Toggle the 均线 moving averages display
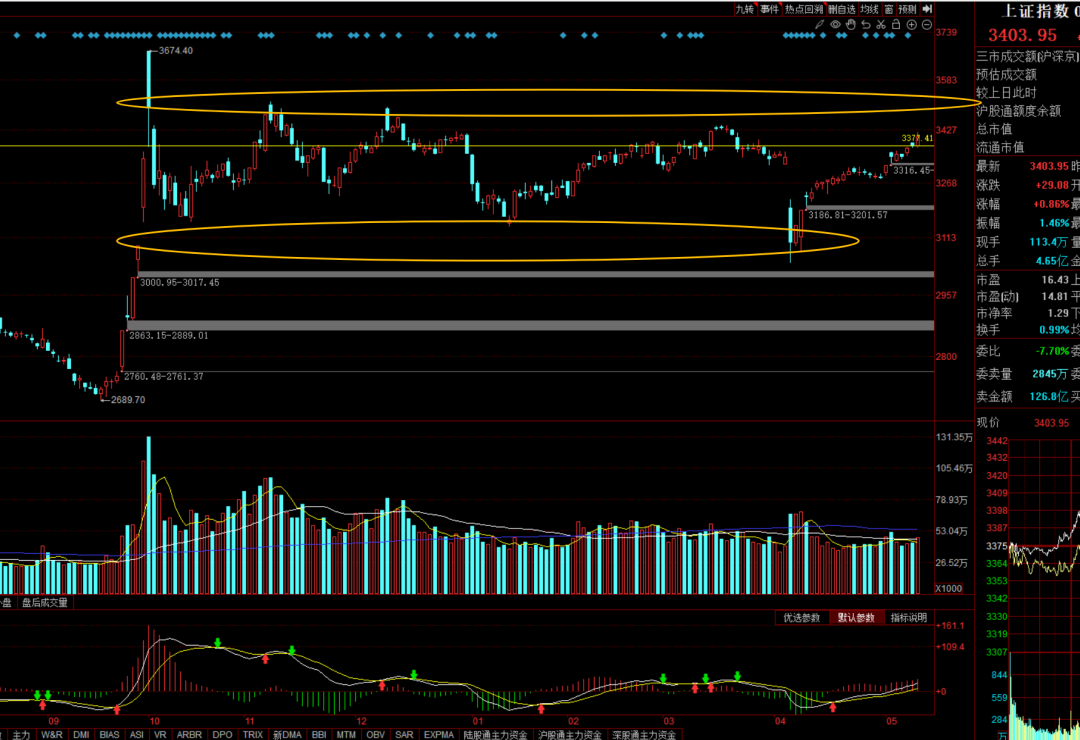 [x=869, y=9]
